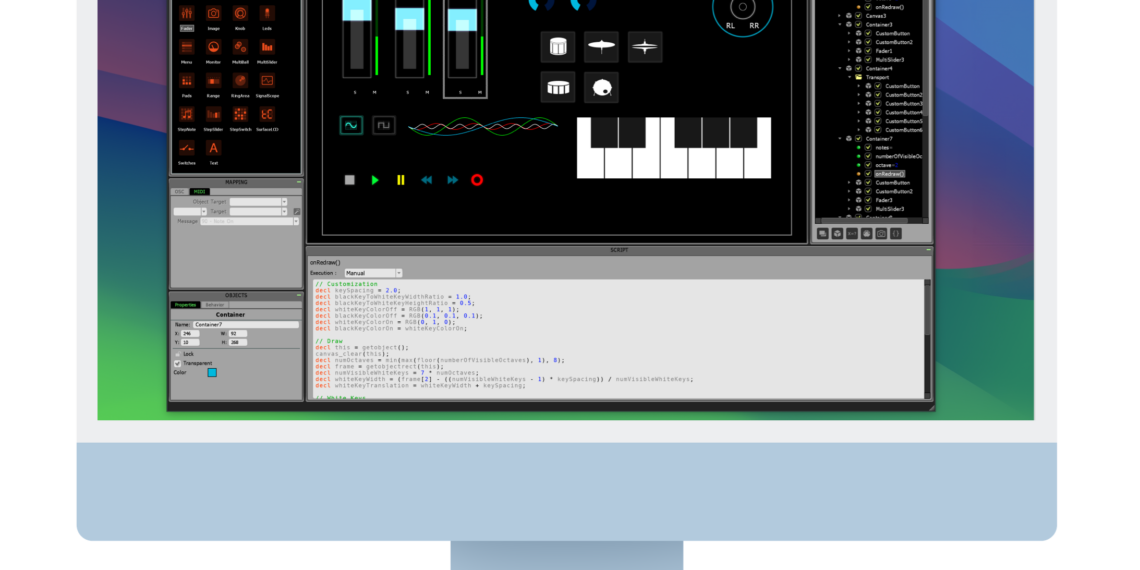Select the Knob object in the palette
Screen dimensions: 1140x570
(x=240, y=14)
